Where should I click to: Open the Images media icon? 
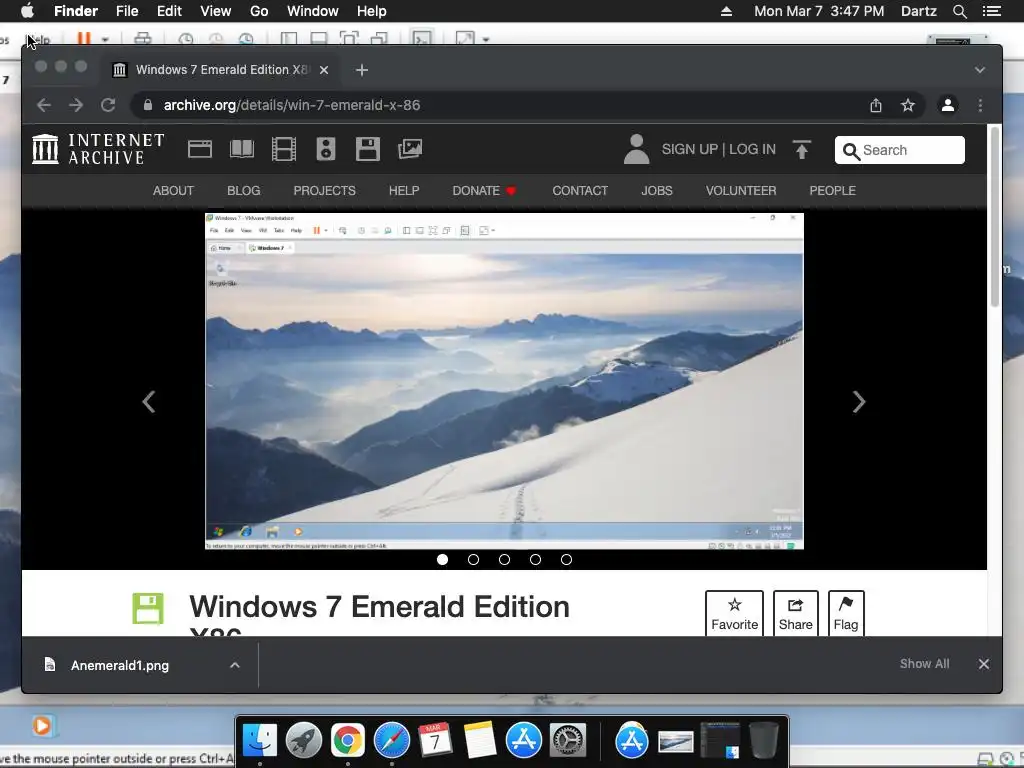(410, 149)
